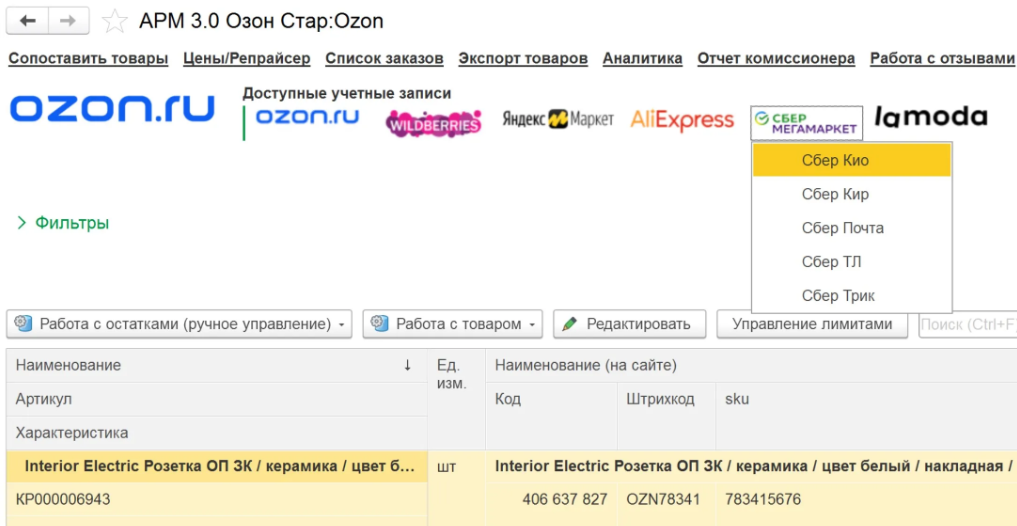The width and height of the screenshot is (1017, 526).
Task: Select Сбер Трик account
Action: pos(838,296)
